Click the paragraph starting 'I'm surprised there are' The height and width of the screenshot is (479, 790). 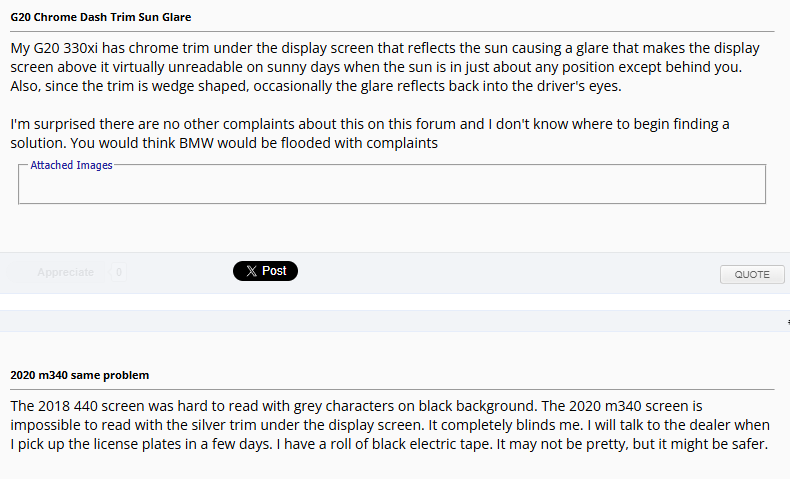(370, 133)
